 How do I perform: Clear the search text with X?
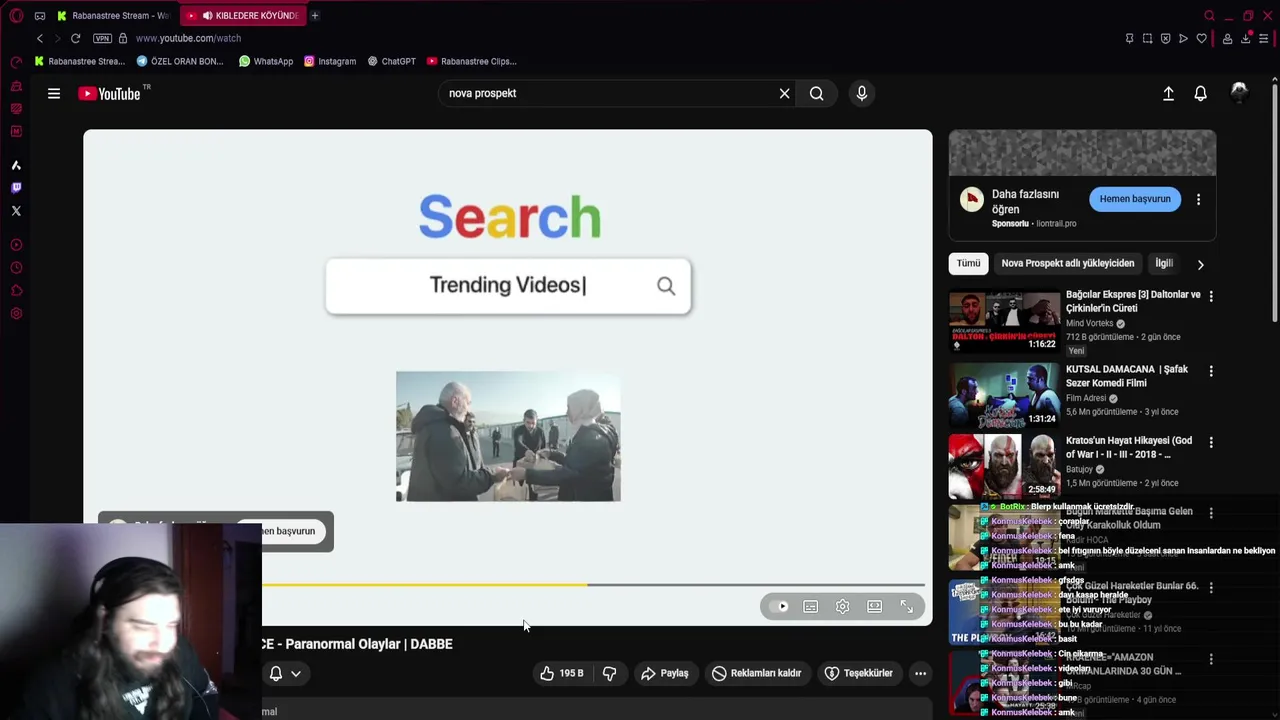tap(785, 93)
